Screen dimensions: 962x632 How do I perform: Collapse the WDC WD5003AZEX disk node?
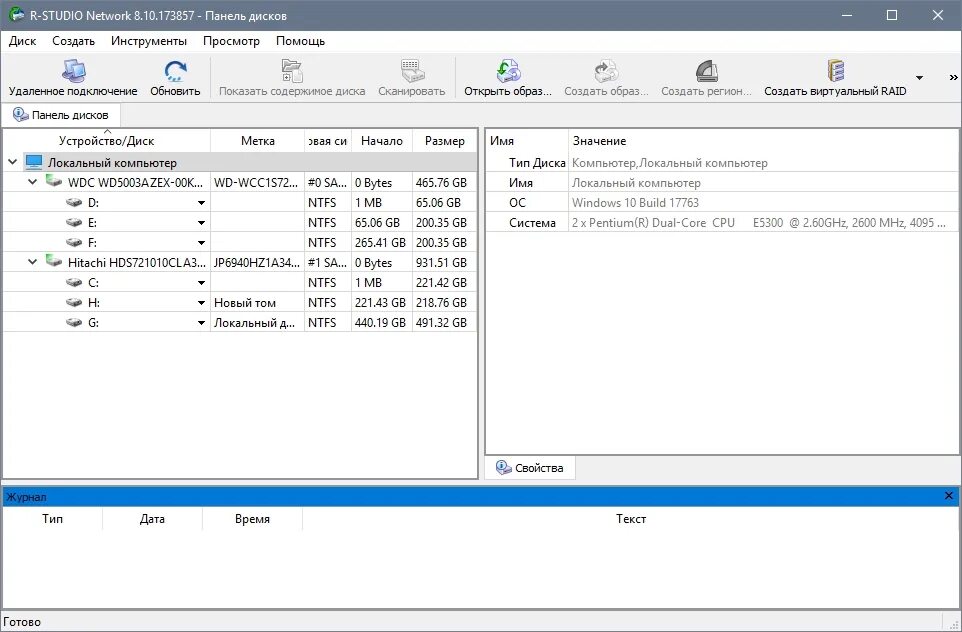coord(33,182)
